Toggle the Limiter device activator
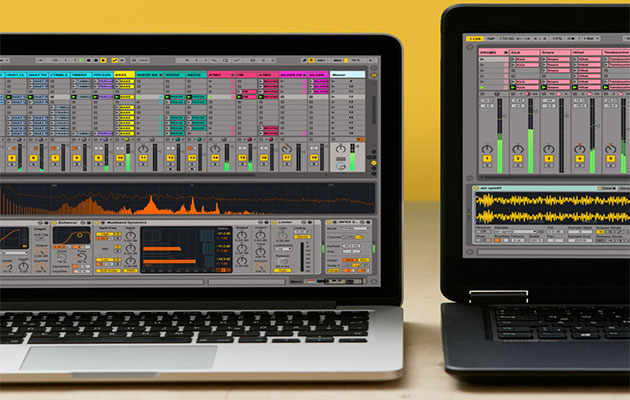The height and width of the screenshot is (400, 630). (276, 222)
